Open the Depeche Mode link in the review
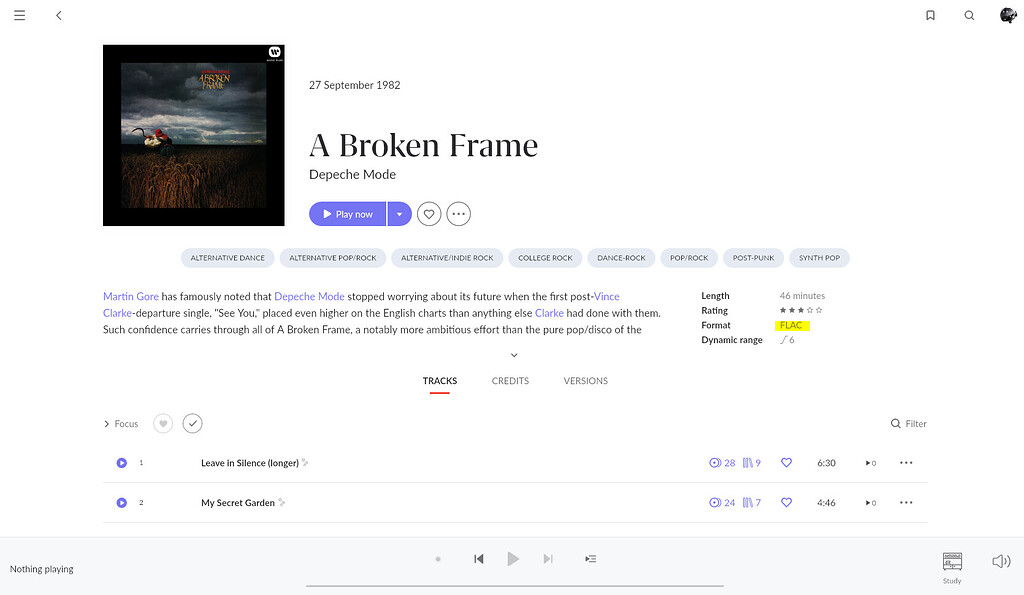The height and width of the screenshot is (595, 1024). (x=309, y=297)
